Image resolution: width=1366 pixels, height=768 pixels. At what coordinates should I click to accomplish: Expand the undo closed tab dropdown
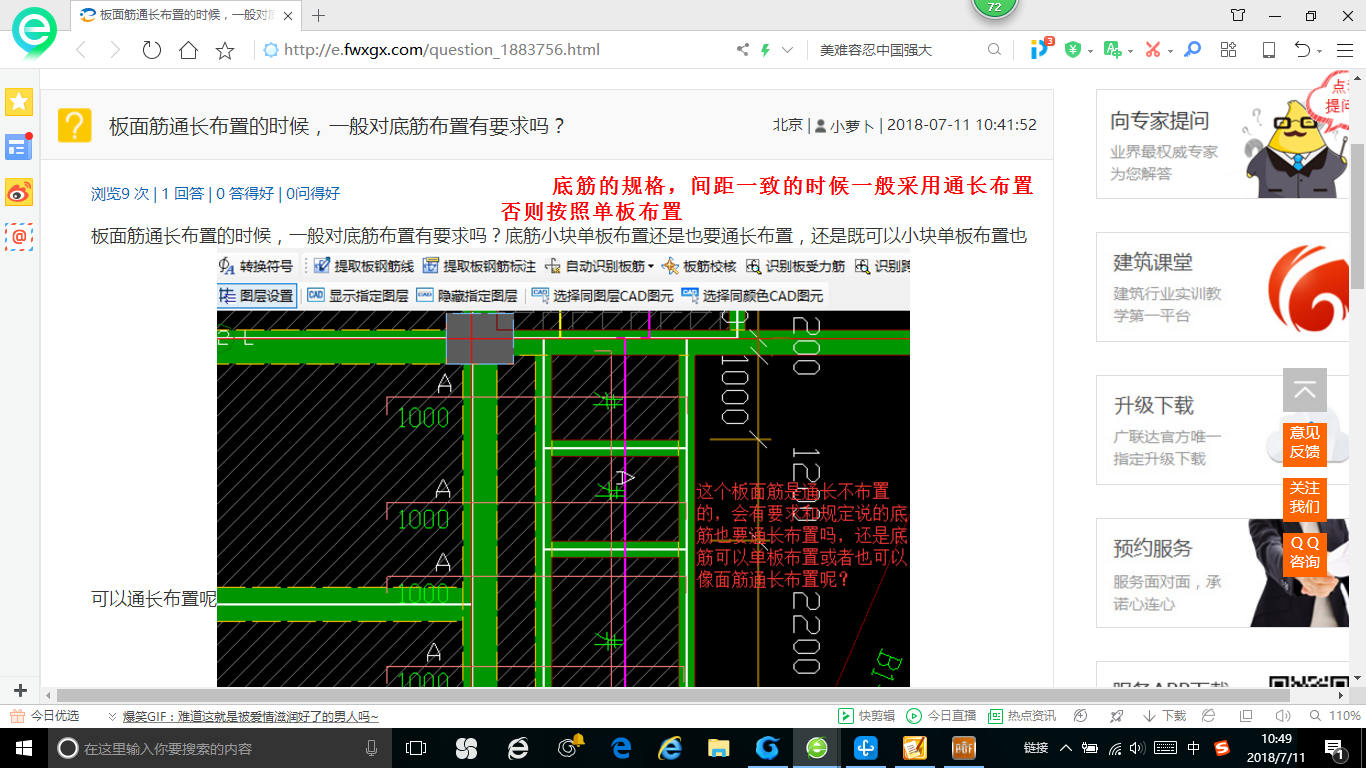(x=1320, y=51)
